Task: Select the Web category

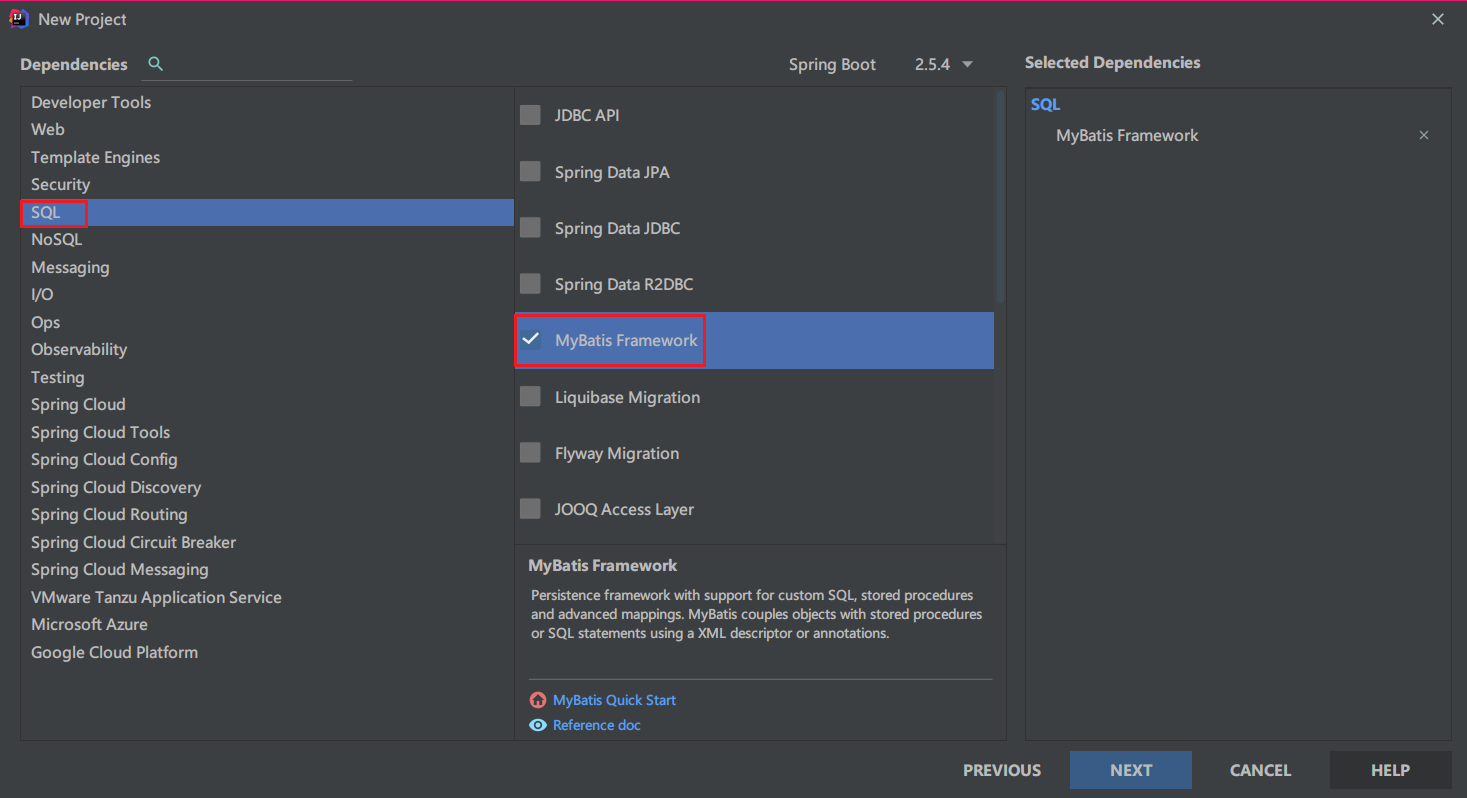Action: [267, 129]
